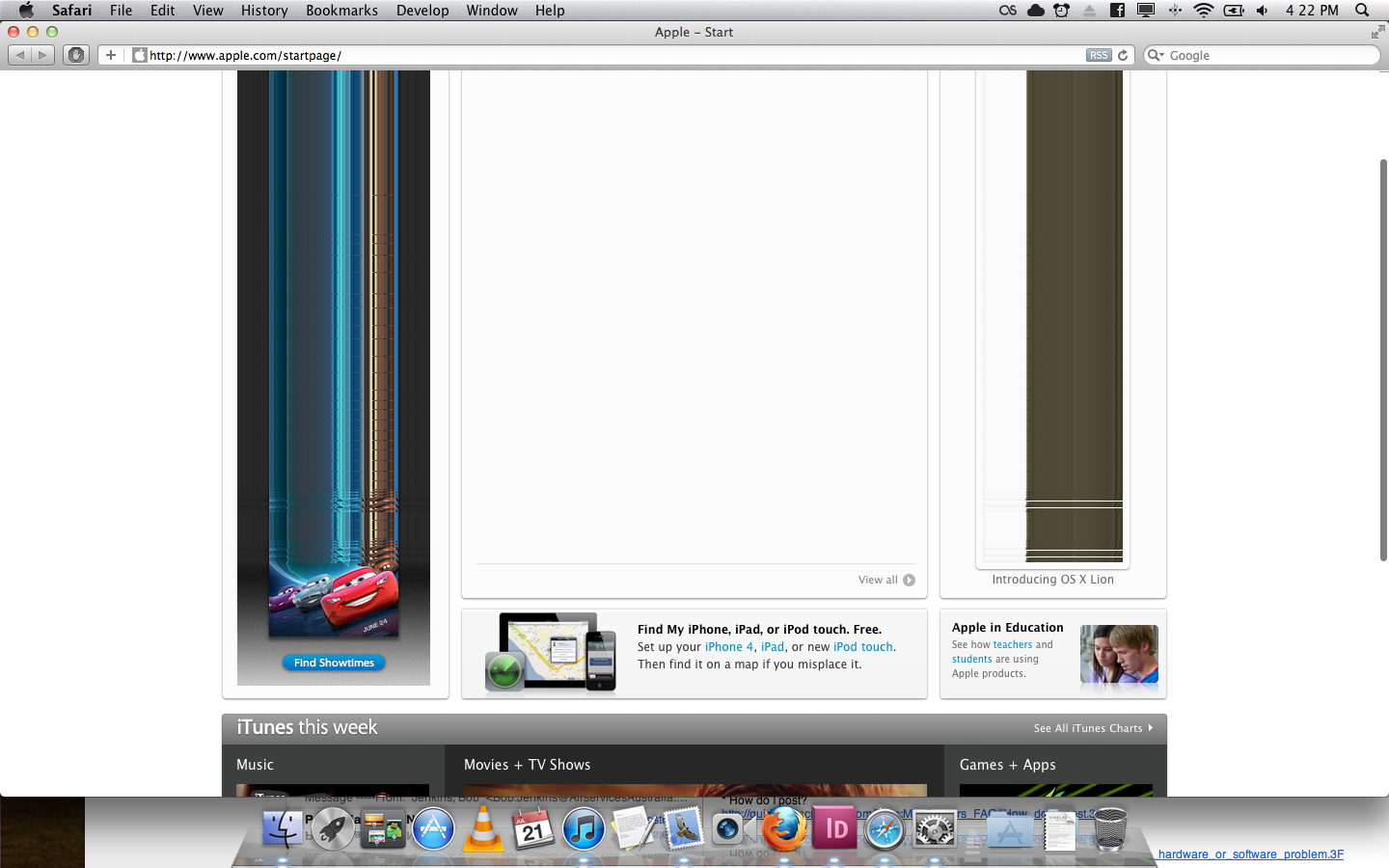1389x868 pixels.
Task: Click the Introducing OS X Lion caption
Action: (1052, 580)
